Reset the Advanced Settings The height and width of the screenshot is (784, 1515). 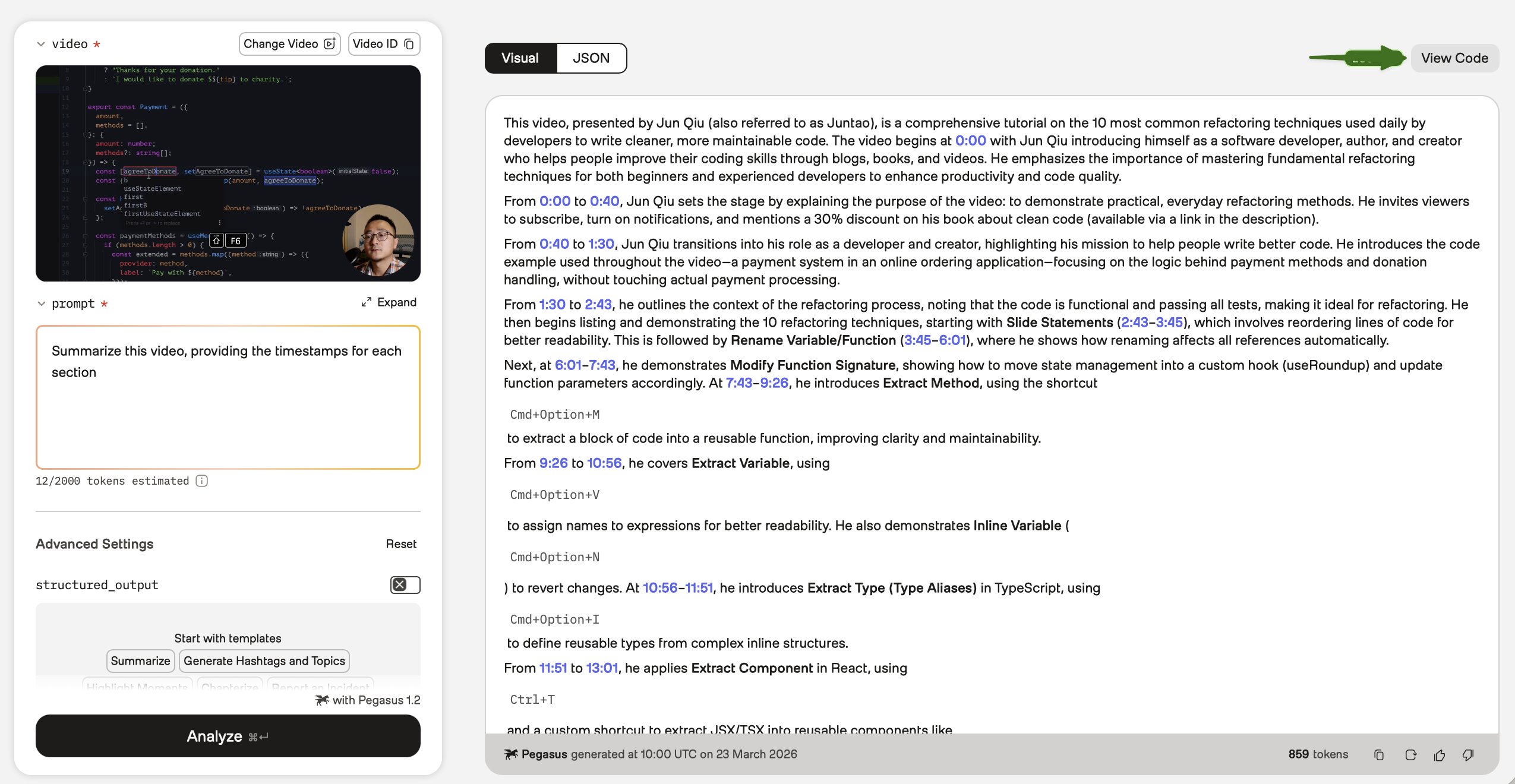pyautogui.click(x=401, y=544)
